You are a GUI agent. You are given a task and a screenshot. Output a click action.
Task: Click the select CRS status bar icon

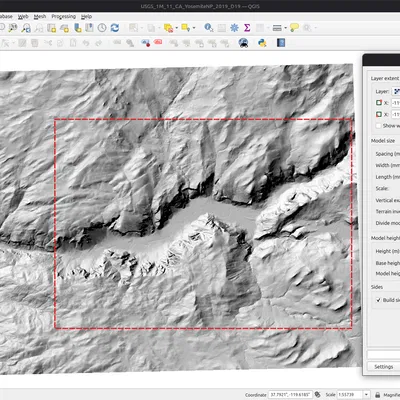coord(318,395)
